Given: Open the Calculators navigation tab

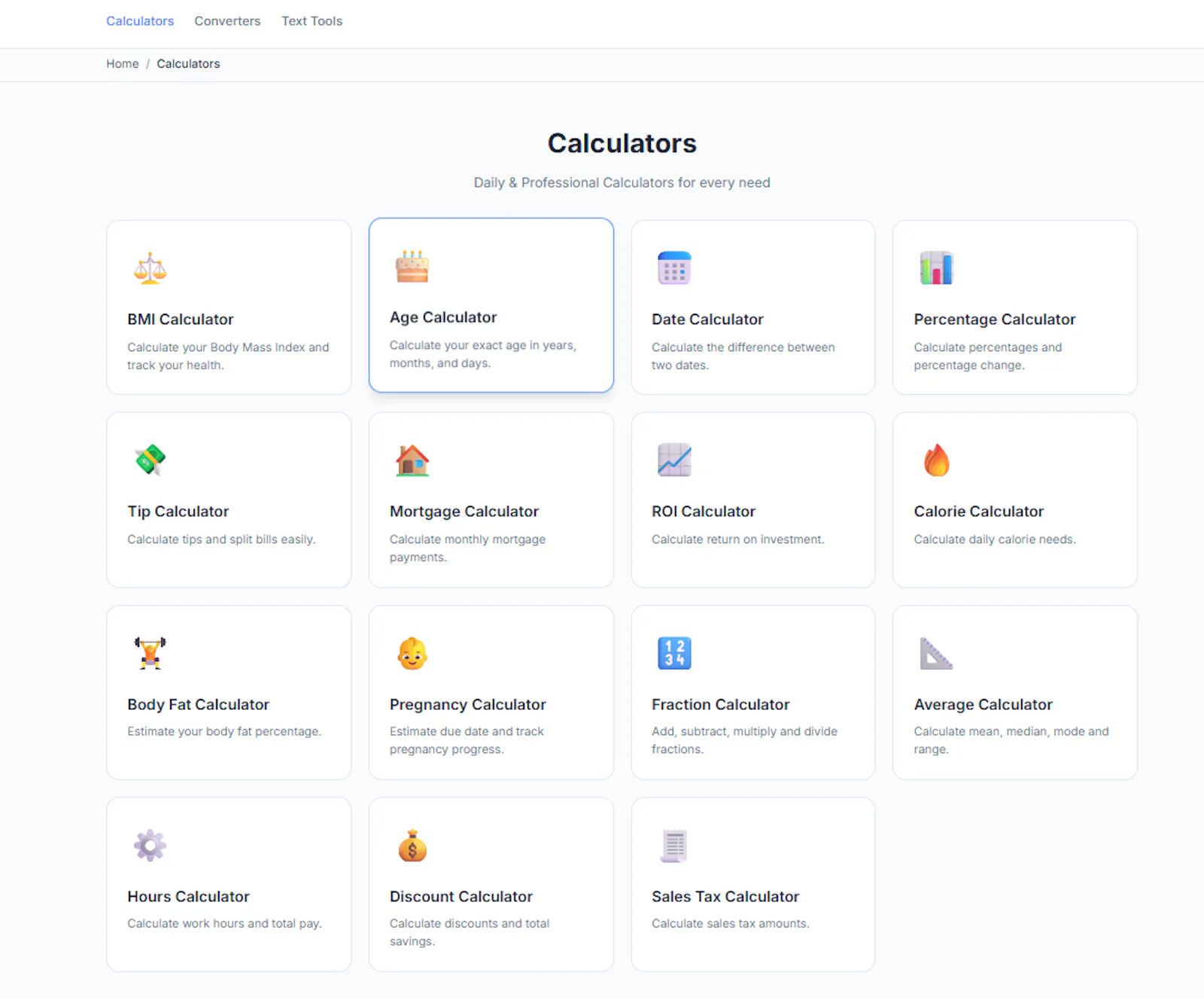Looking at the screenshot, I should 140,21.
